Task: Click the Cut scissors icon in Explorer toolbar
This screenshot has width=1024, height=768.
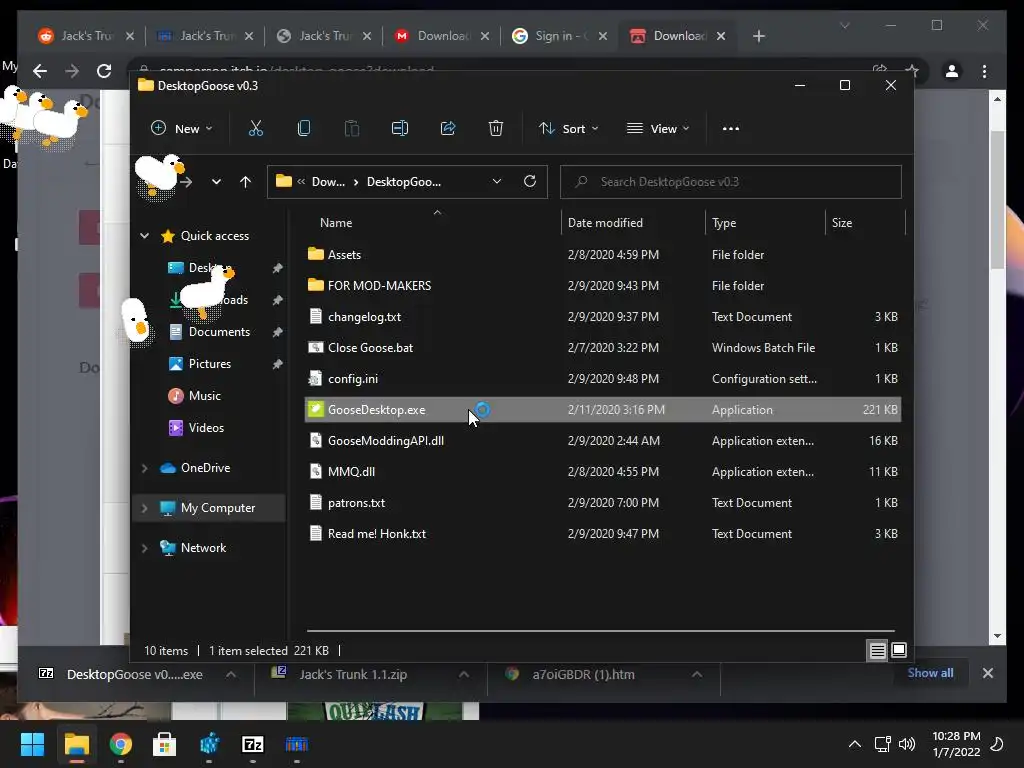Action: [x=255, y=129]
